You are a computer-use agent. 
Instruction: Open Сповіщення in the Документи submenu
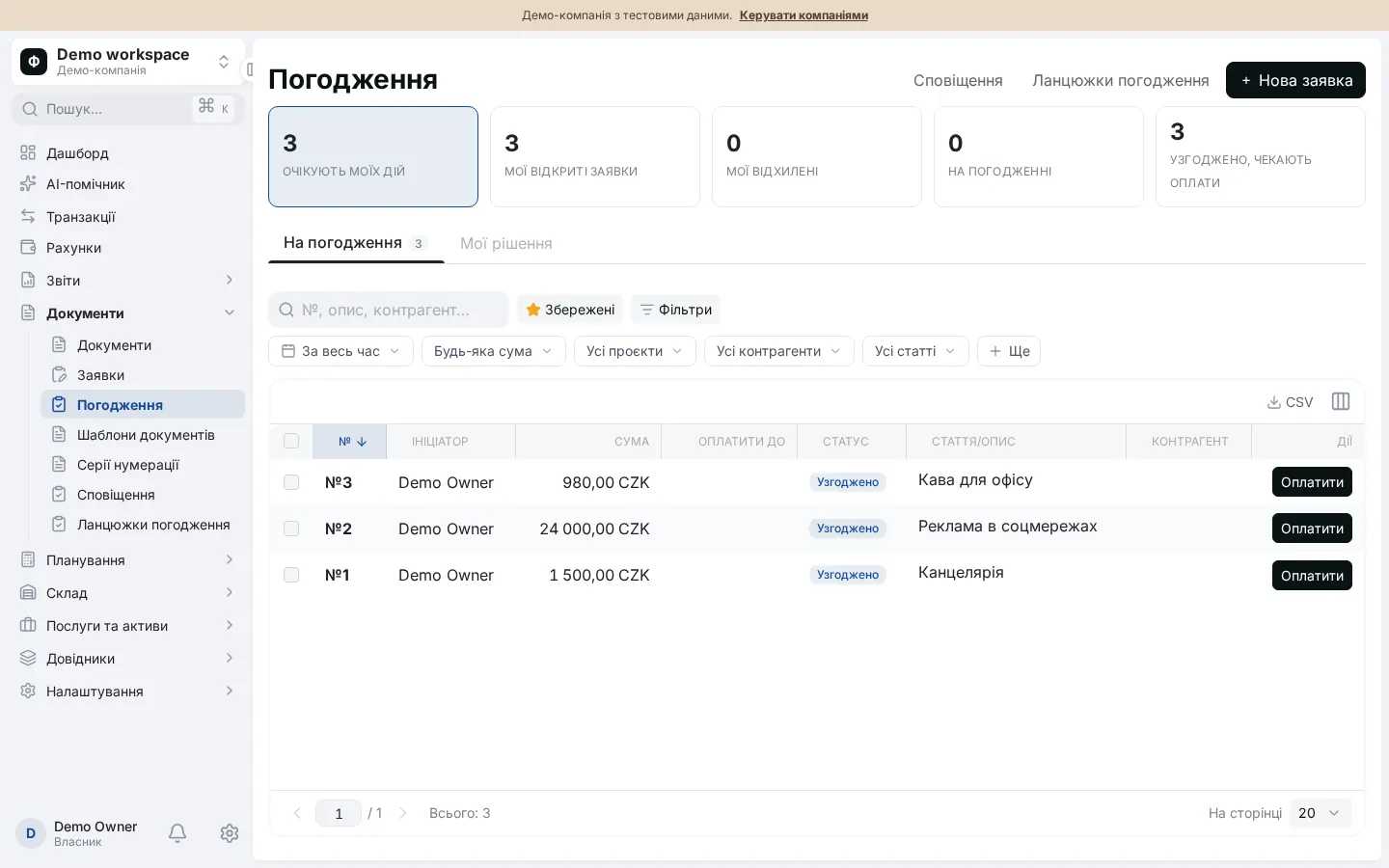pyautogui.click(x=143, y=495)
